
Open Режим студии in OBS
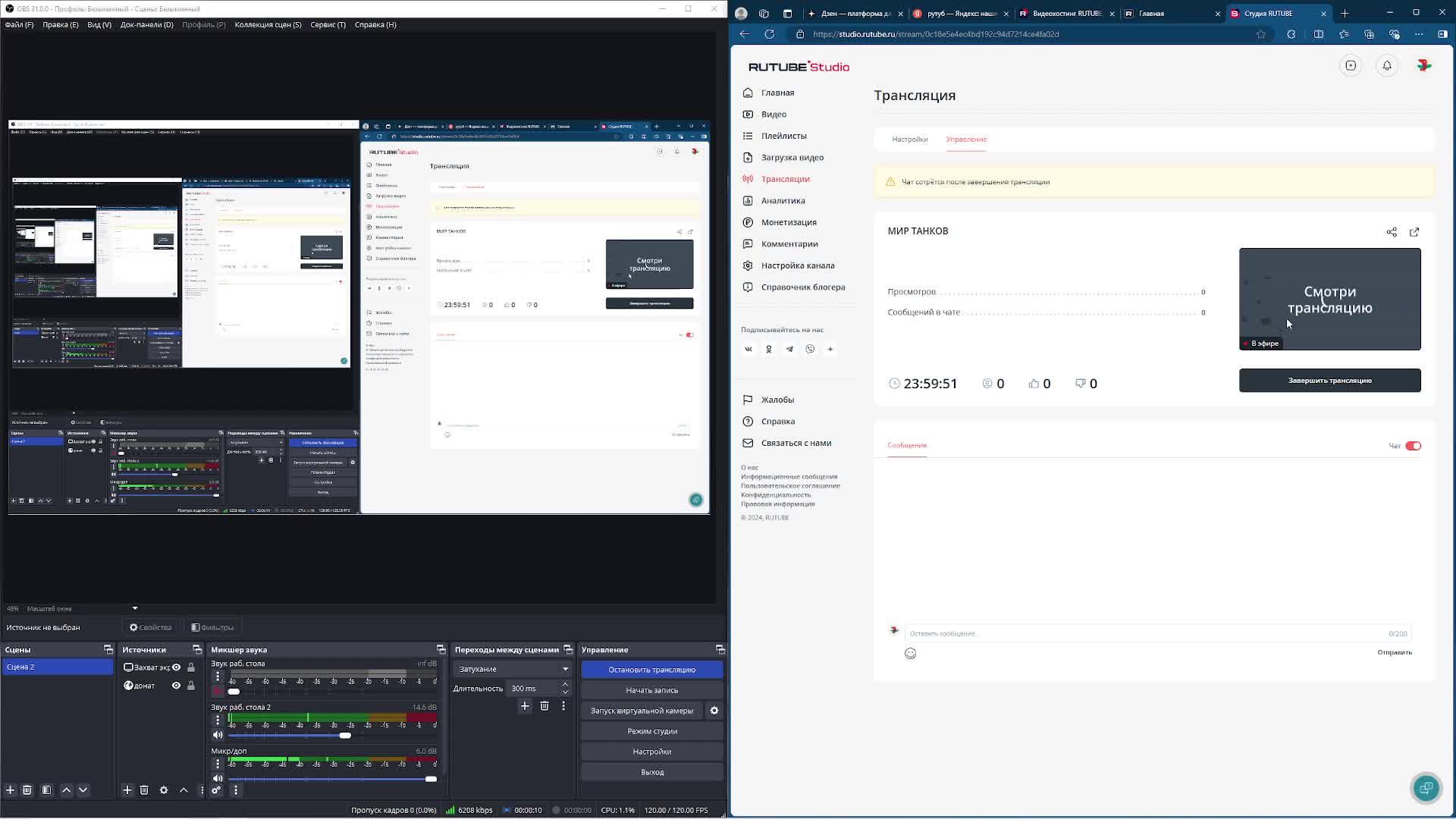point(652,731)
